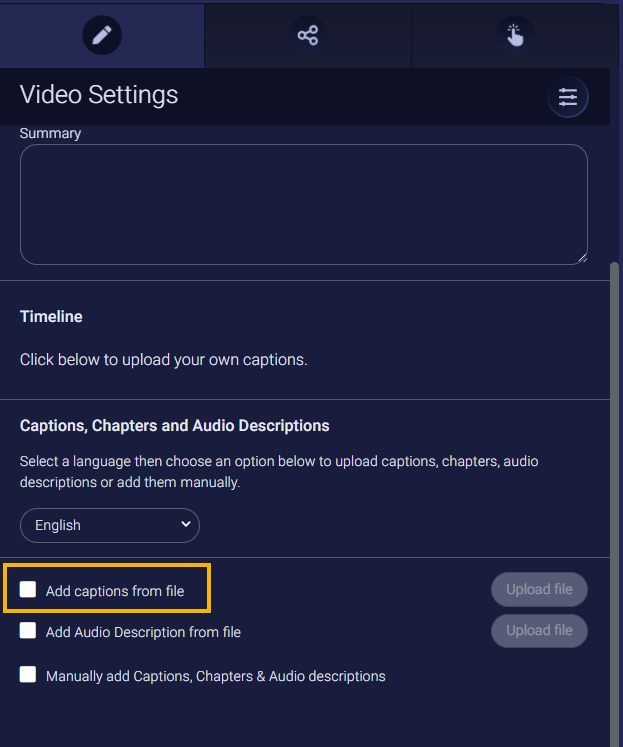This screenshot has height=747, width=623.
Task: Click the Video Settings panel title
Action: 99,95
